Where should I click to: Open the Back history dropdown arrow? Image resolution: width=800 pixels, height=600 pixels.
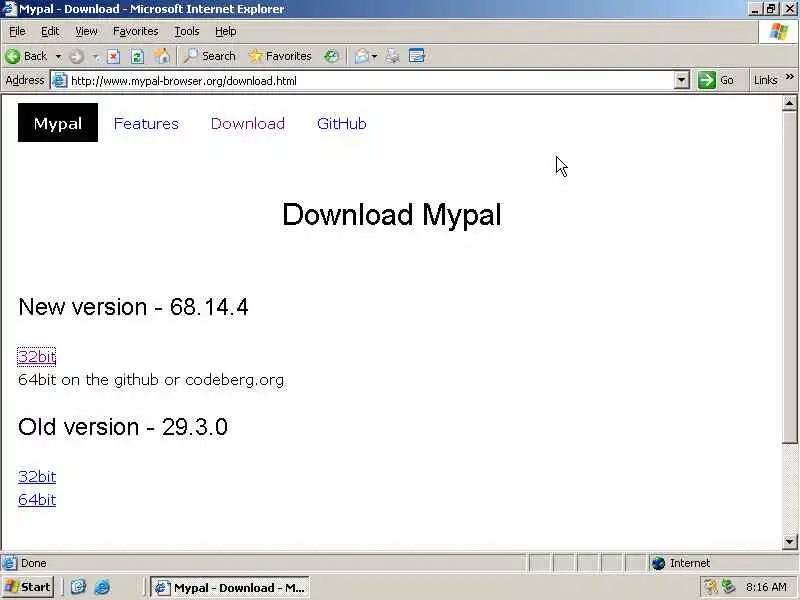click(58, 56)
